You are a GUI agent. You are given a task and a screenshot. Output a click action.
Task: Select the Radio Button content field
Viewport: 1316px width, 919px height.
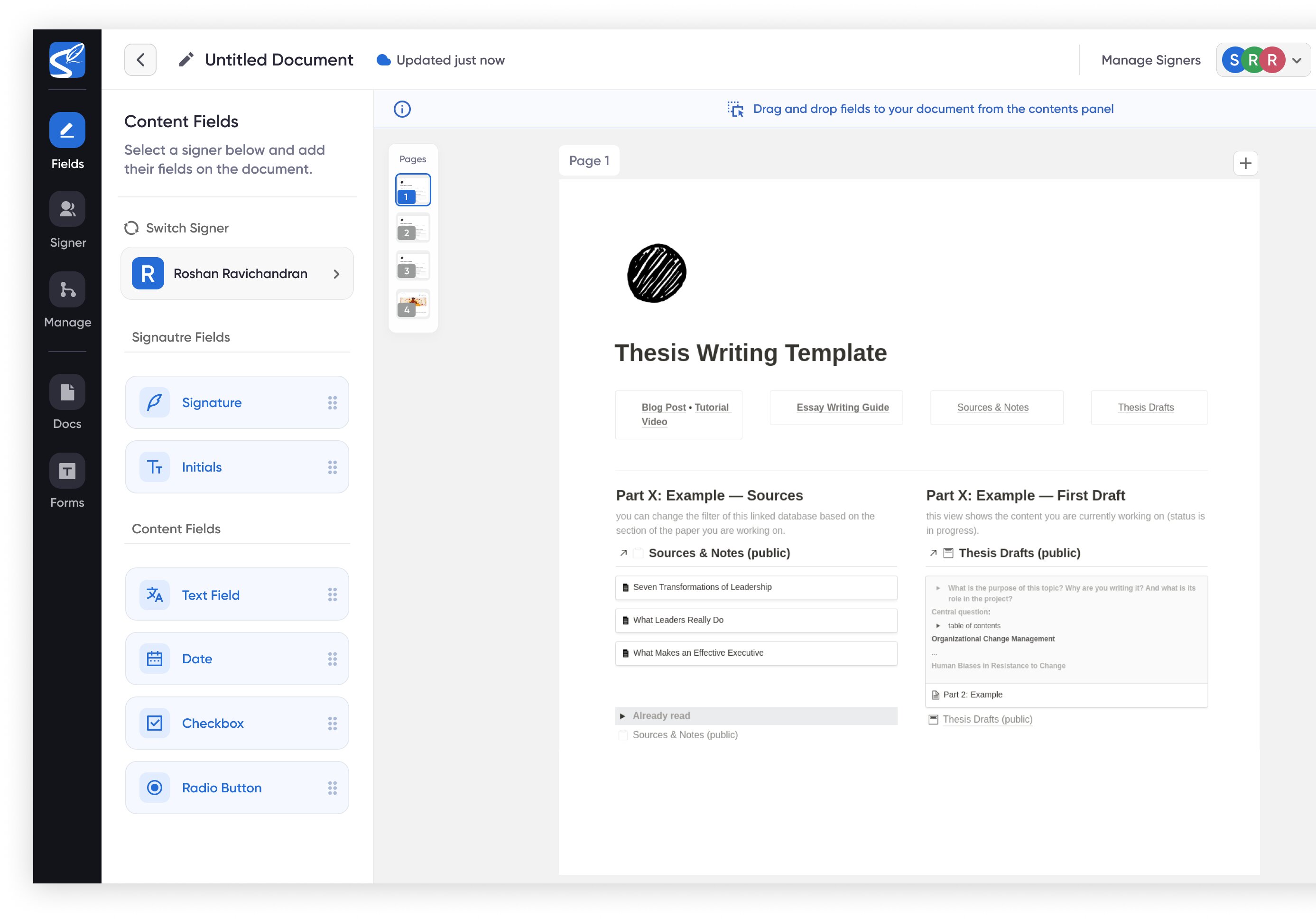click(x=237, y=787)
